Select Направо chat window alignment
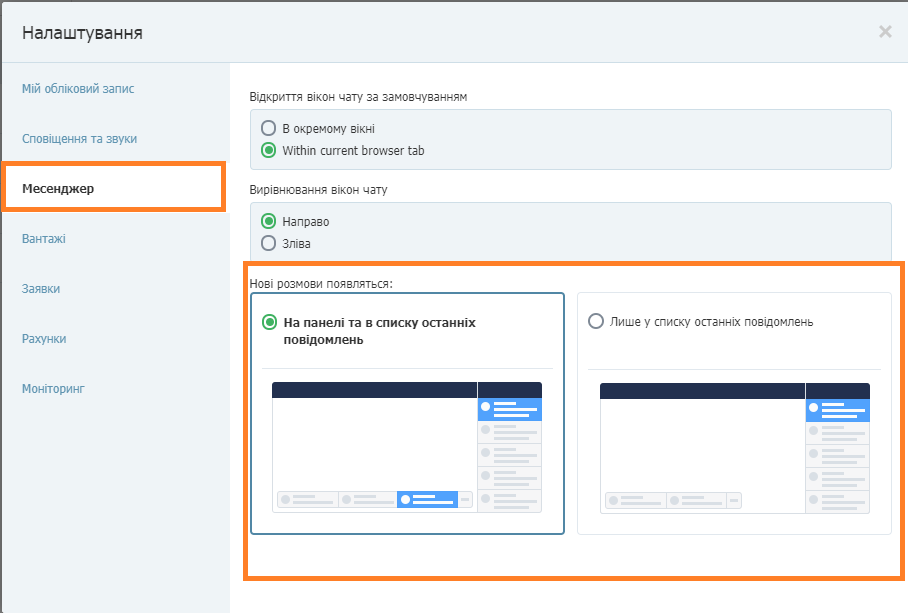908x613 pixels. click(268, 221)
